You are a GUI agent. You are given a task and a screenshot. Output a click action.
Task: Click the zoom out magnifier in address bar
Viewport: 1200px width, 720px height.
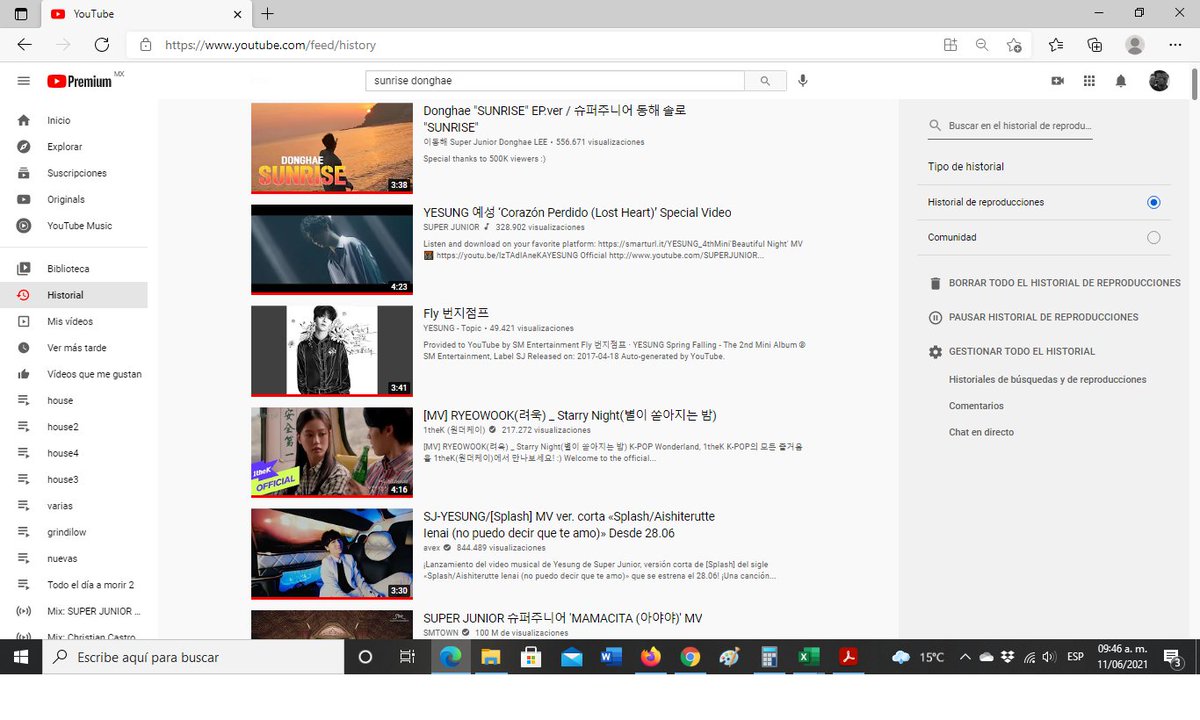(982, 45)
